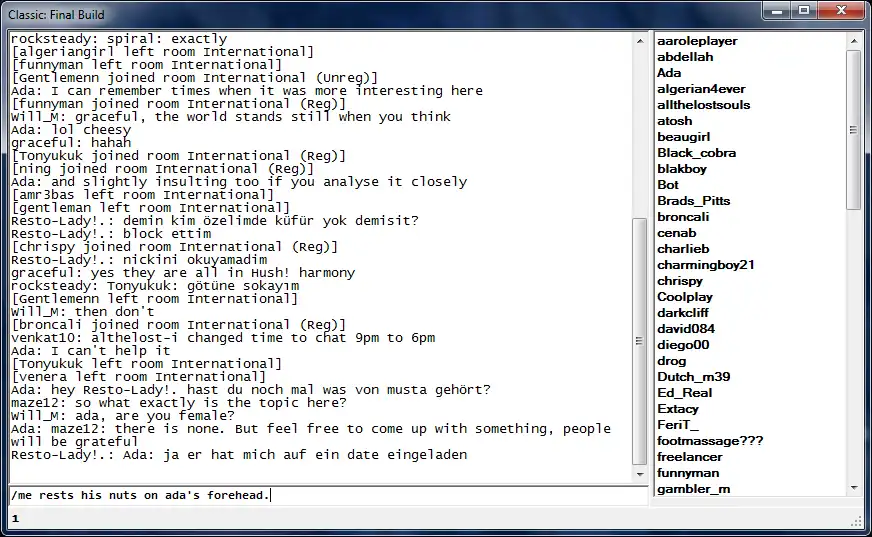
Task: Select user david084 in the list
Action: [686, 329]
